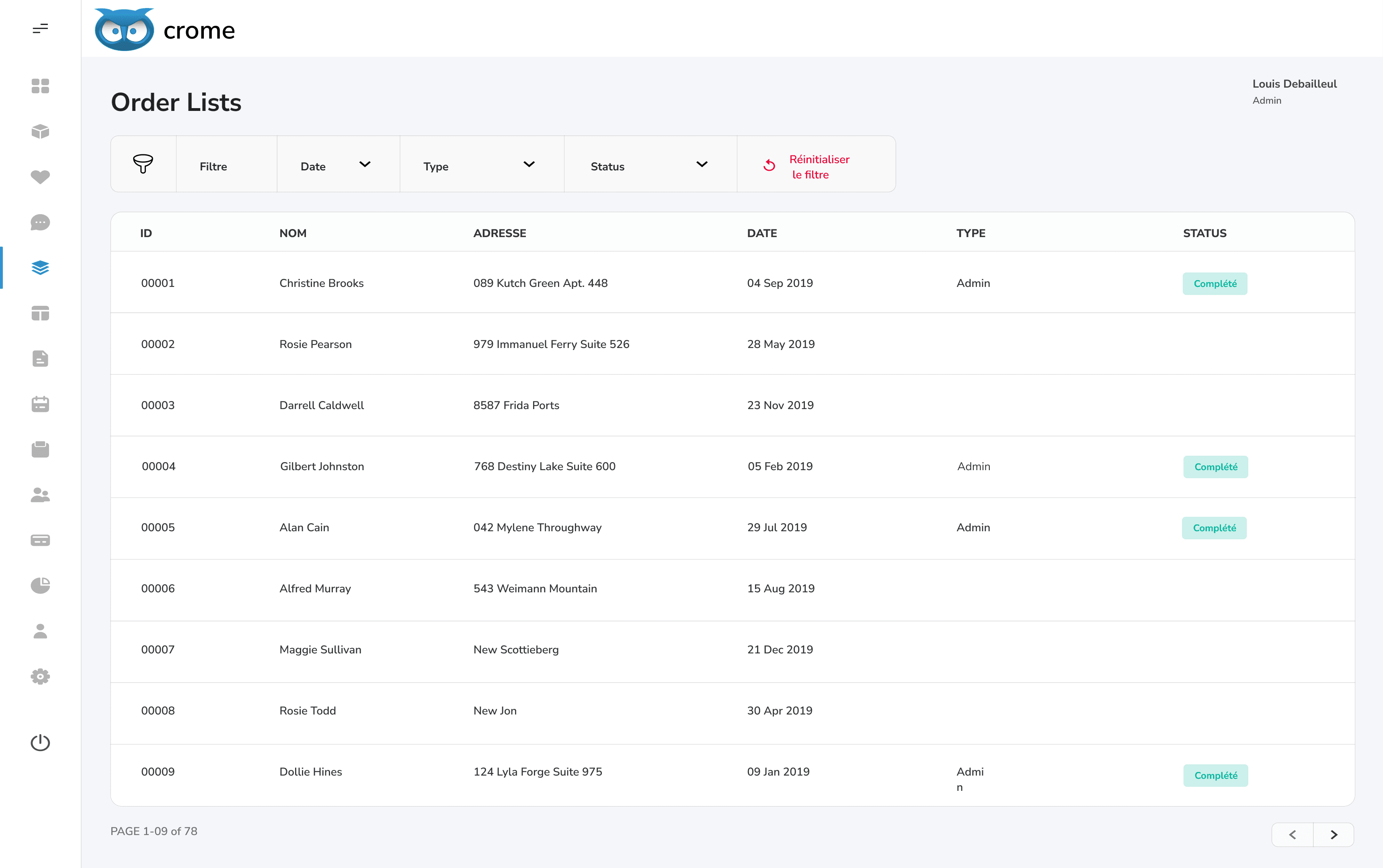The width and height of the screenshot is (1383, 868).
Task: Open the settings gear icon in sidebar
Action: pyautogui.click(x=40, y=676)
